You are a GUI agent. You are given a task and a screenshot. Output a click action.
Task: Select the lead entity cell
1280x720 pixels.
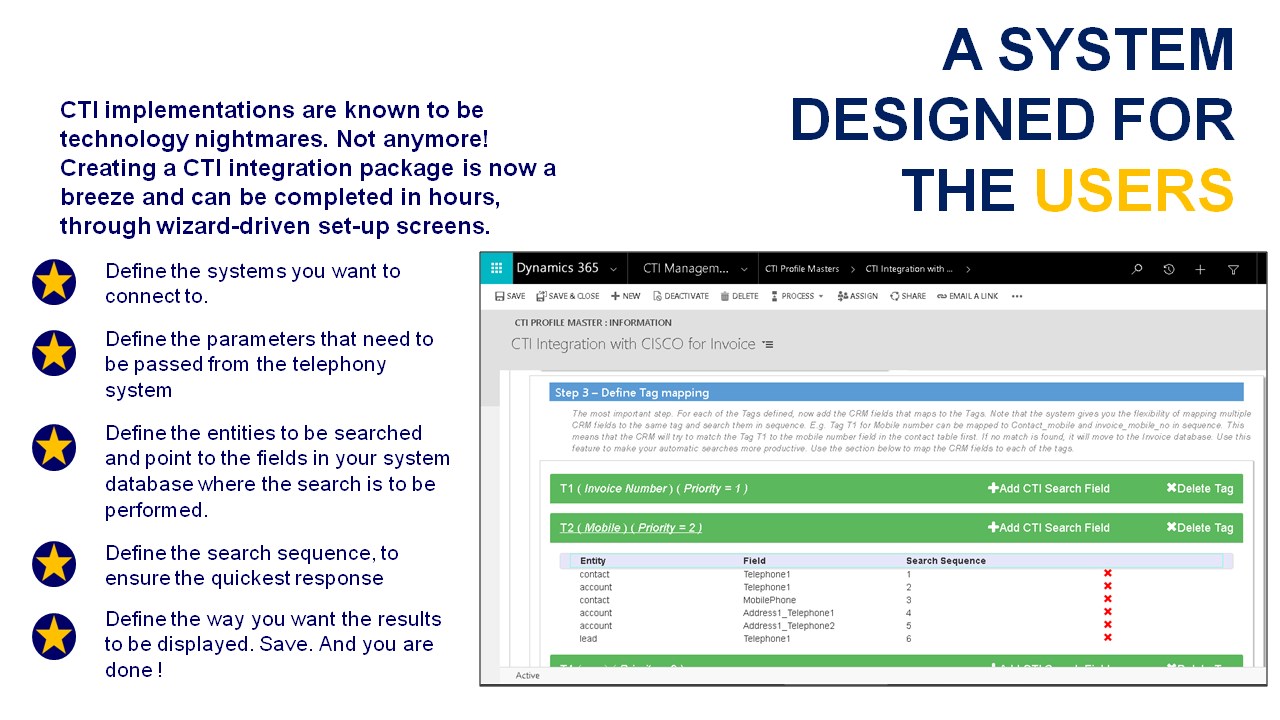click(588, 639)
